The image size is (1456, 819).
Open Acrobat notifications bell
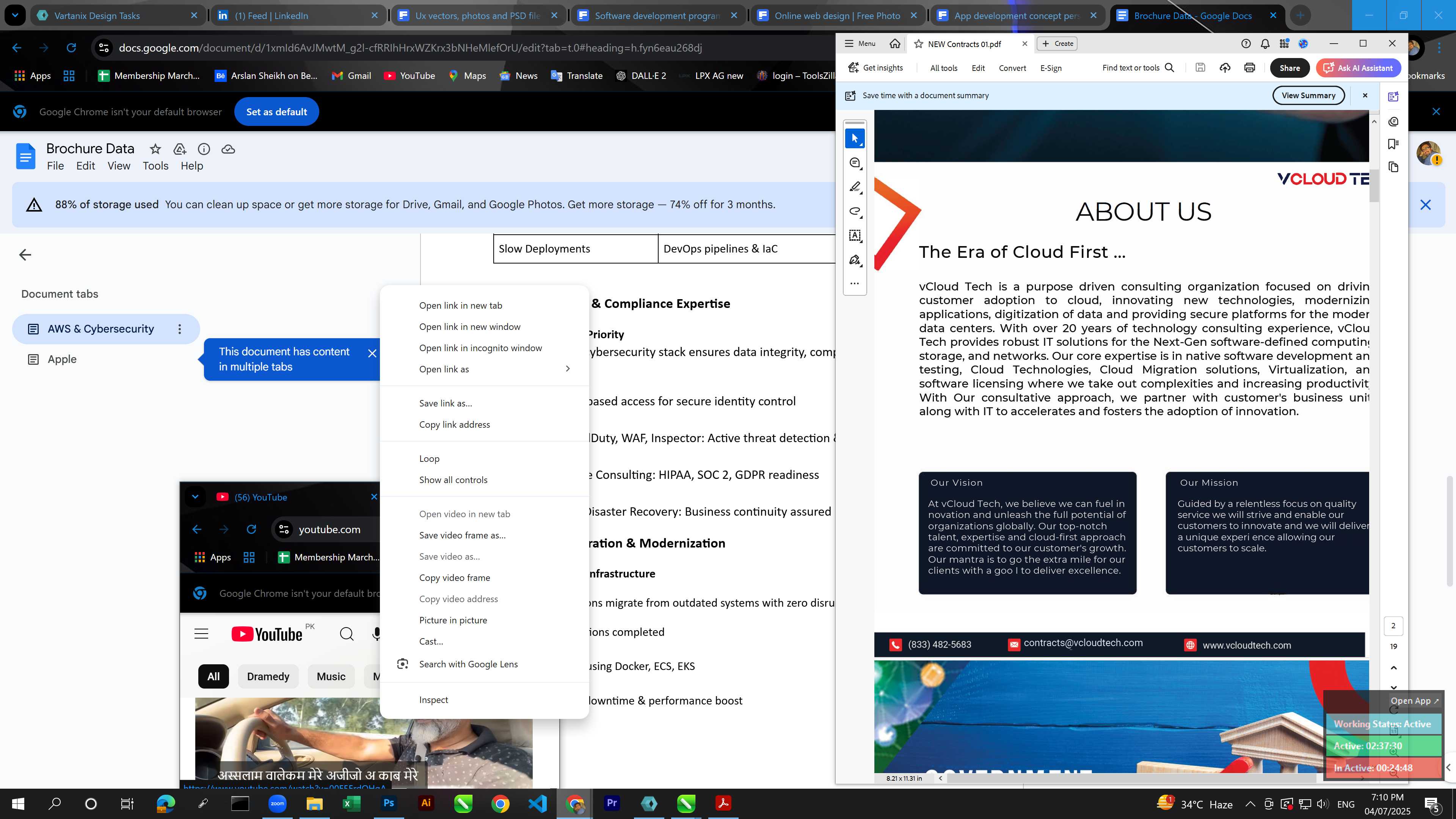point(1265,44)
